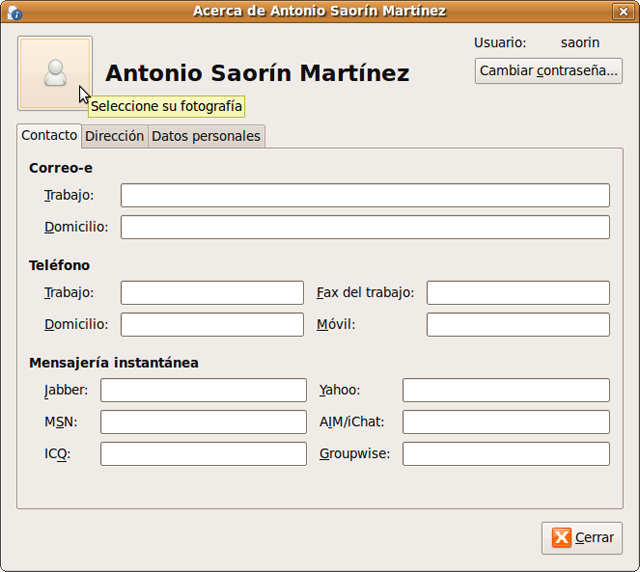Focus the AIM/iChat text field
640x572 pixels.
tap(506, 422)
